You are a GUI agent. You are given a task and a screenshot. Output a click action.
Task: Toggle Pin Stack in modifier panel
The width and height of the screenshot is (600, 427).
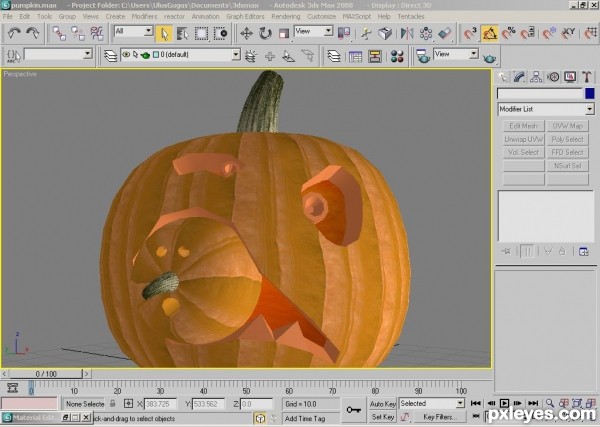pyautogui.click(x=506, y=251)
